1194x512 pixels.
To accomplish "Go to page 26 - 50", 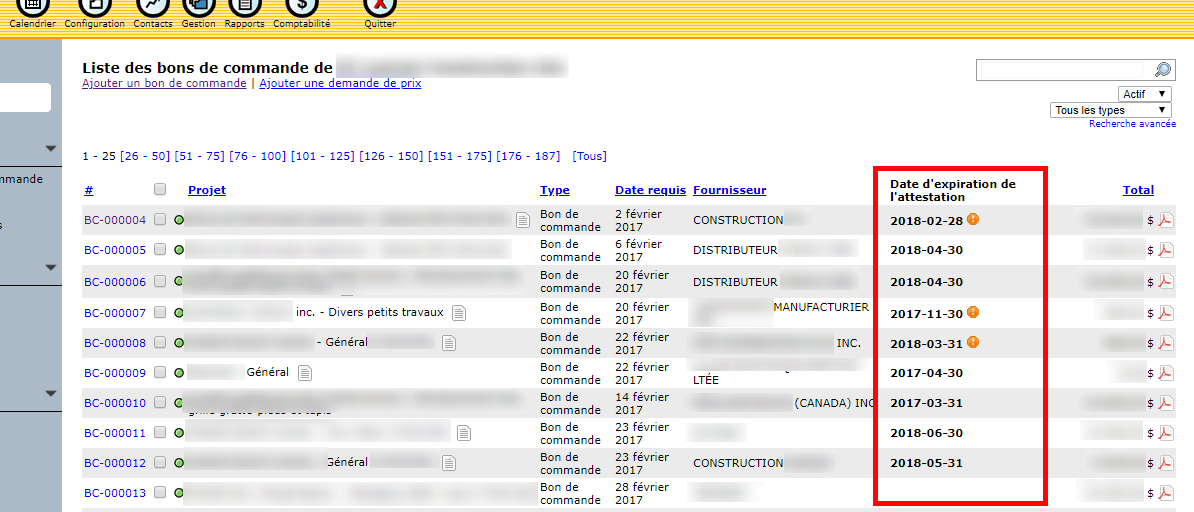I will click(x=145, y=156).
